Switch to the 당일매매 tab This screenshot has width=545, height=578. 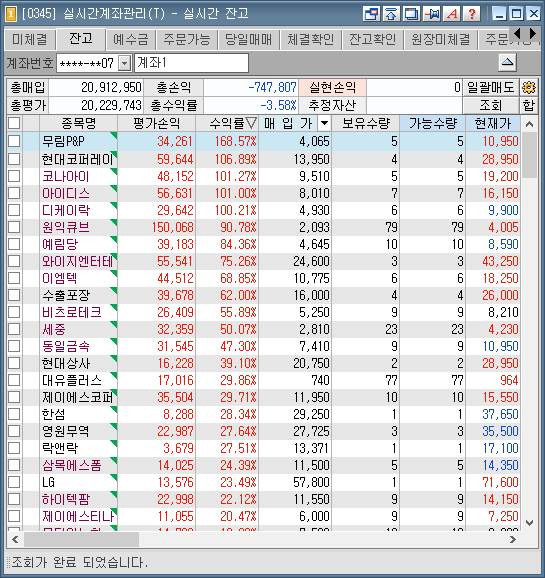[x=249, y=39]
